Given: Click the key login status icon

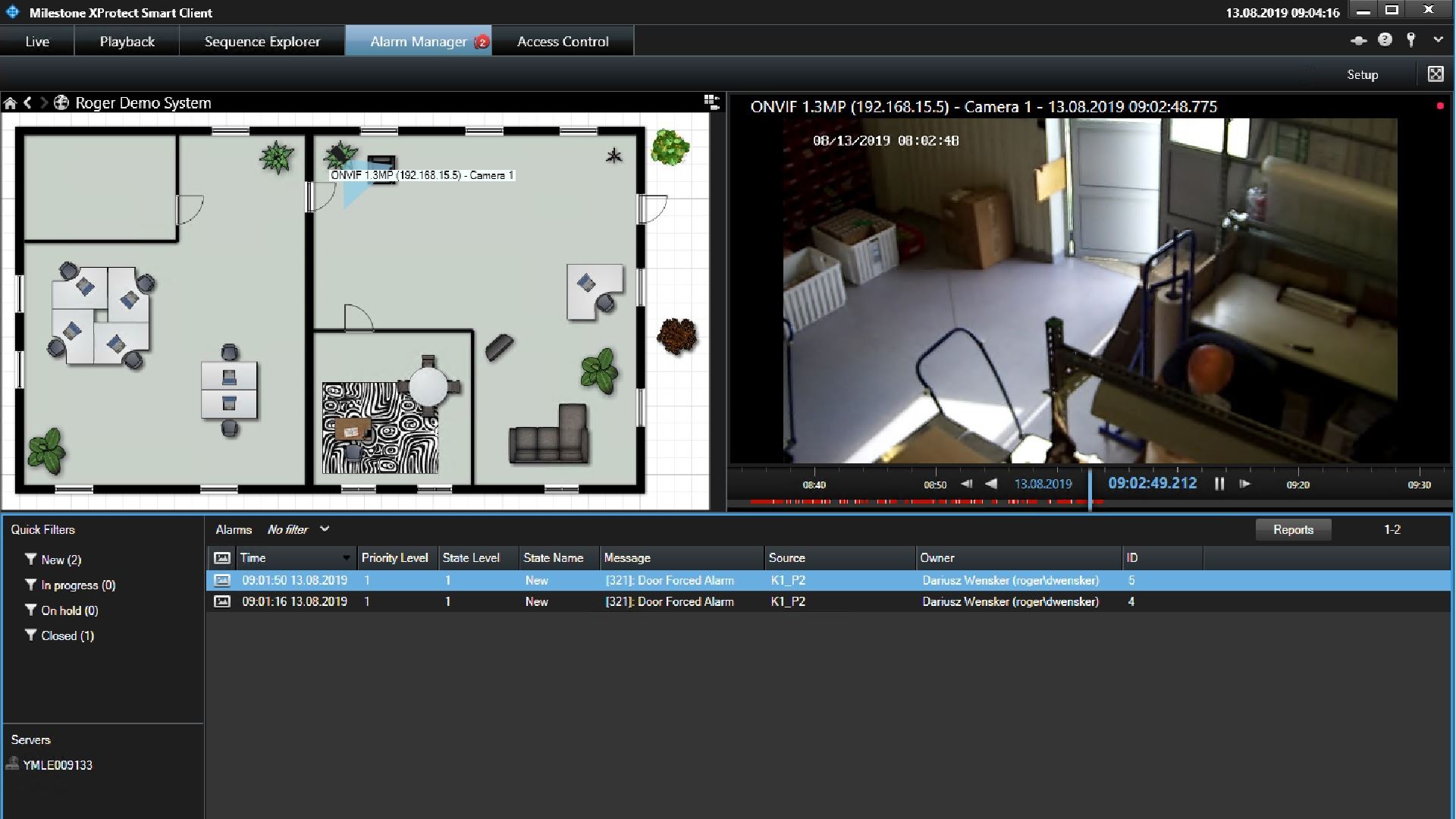Looking at the screenshot, I should click(x=1410, y=40).
